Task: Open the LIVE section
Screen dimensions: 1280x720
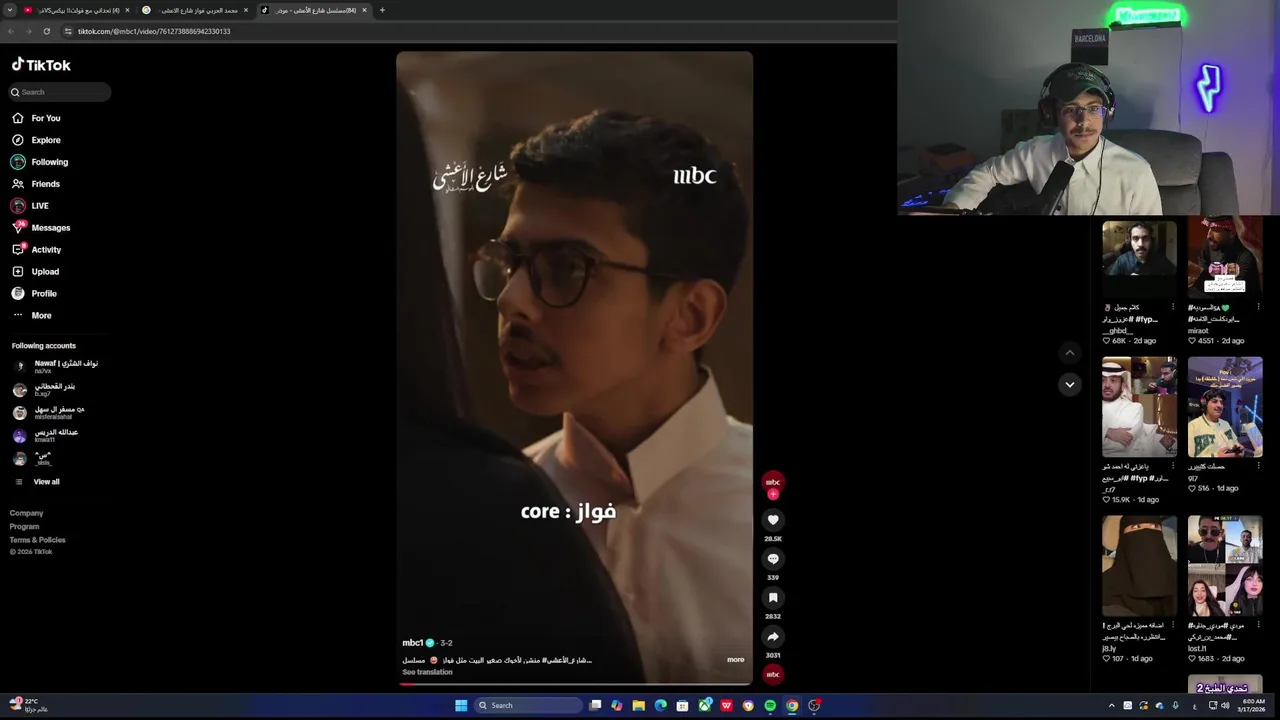Action: tap(30, 206)
